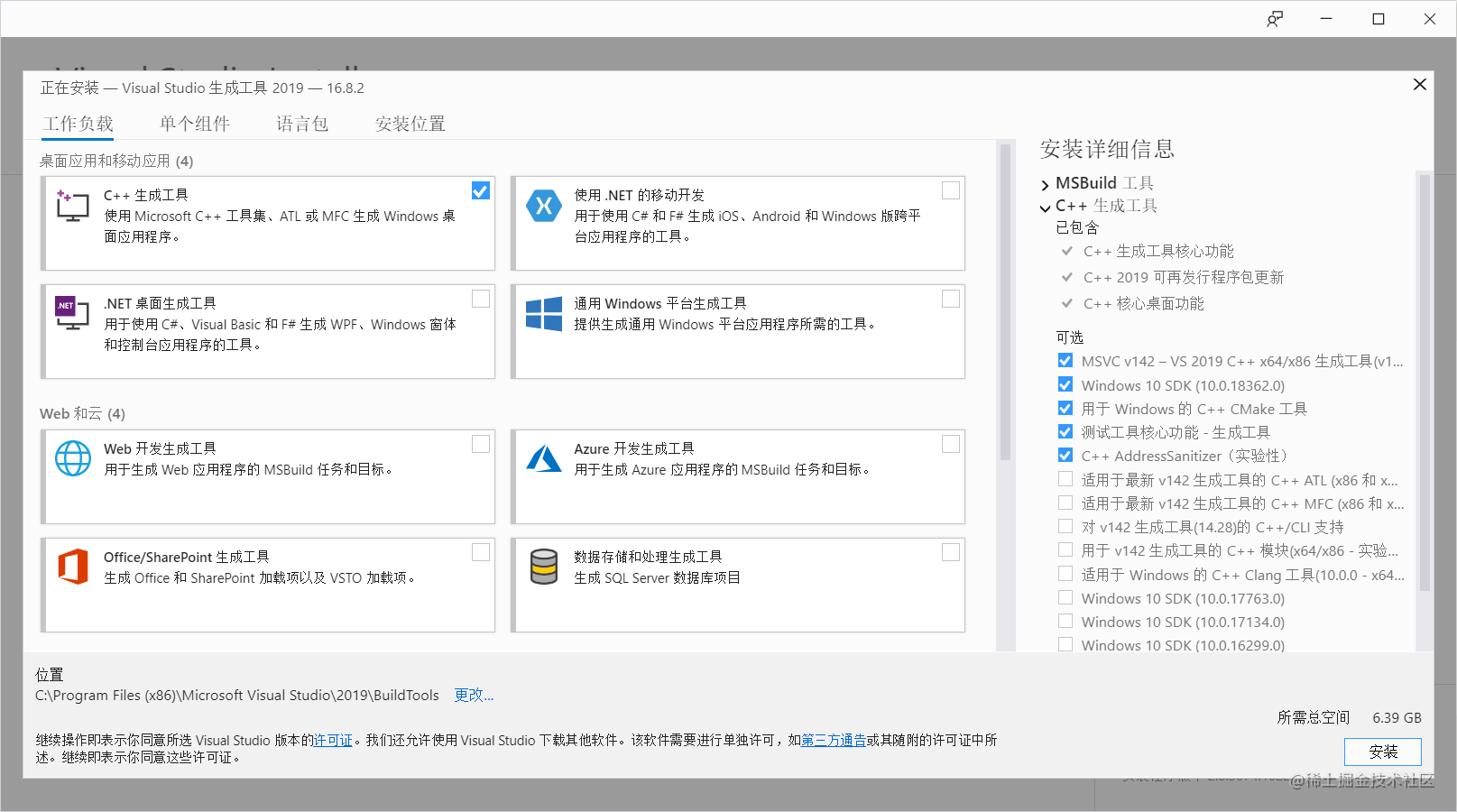Expand the MSBuild 工具 section
Screen dimensions: 1457x812
(1045, 185)
